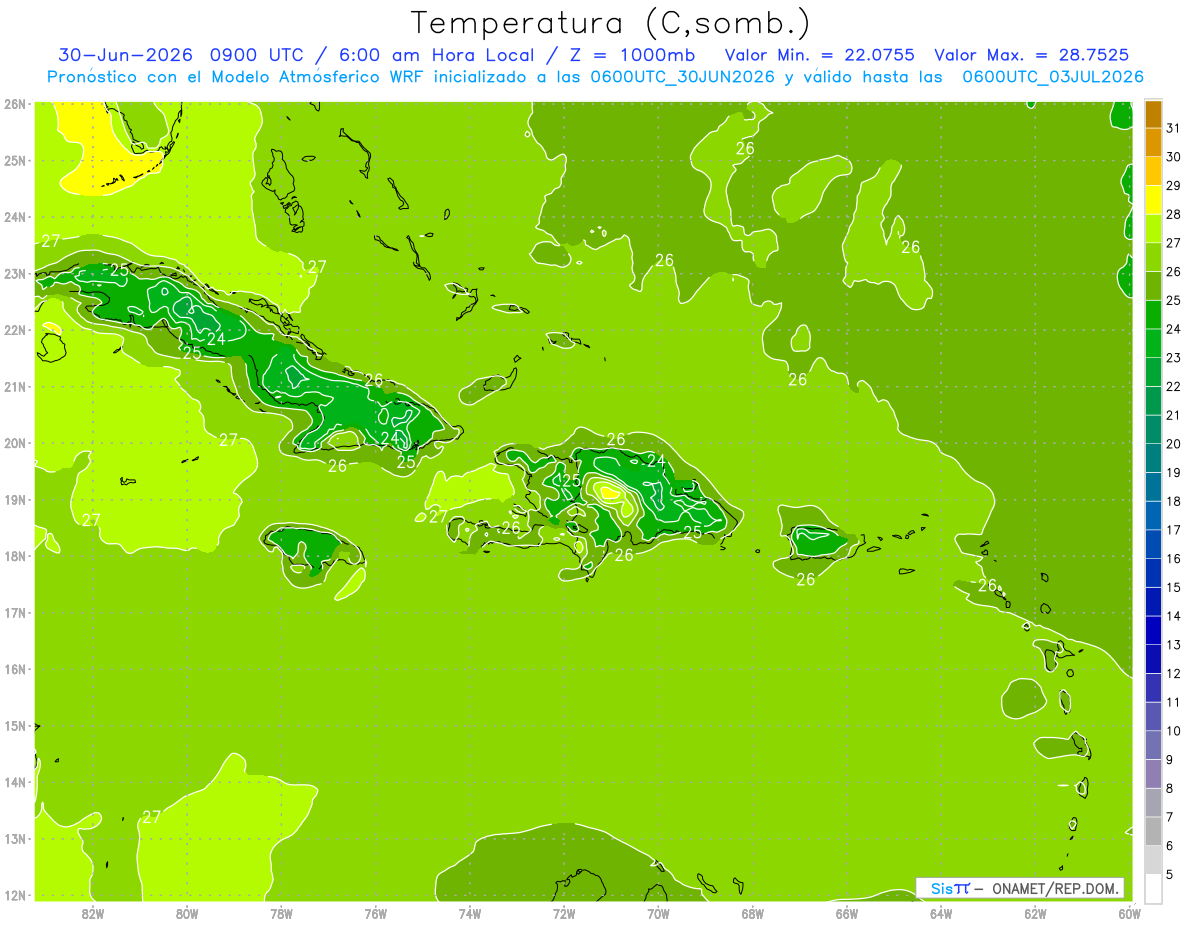Click the white colorbar segment below 5
This screenshot has height=927, width=1200.
1153,888
